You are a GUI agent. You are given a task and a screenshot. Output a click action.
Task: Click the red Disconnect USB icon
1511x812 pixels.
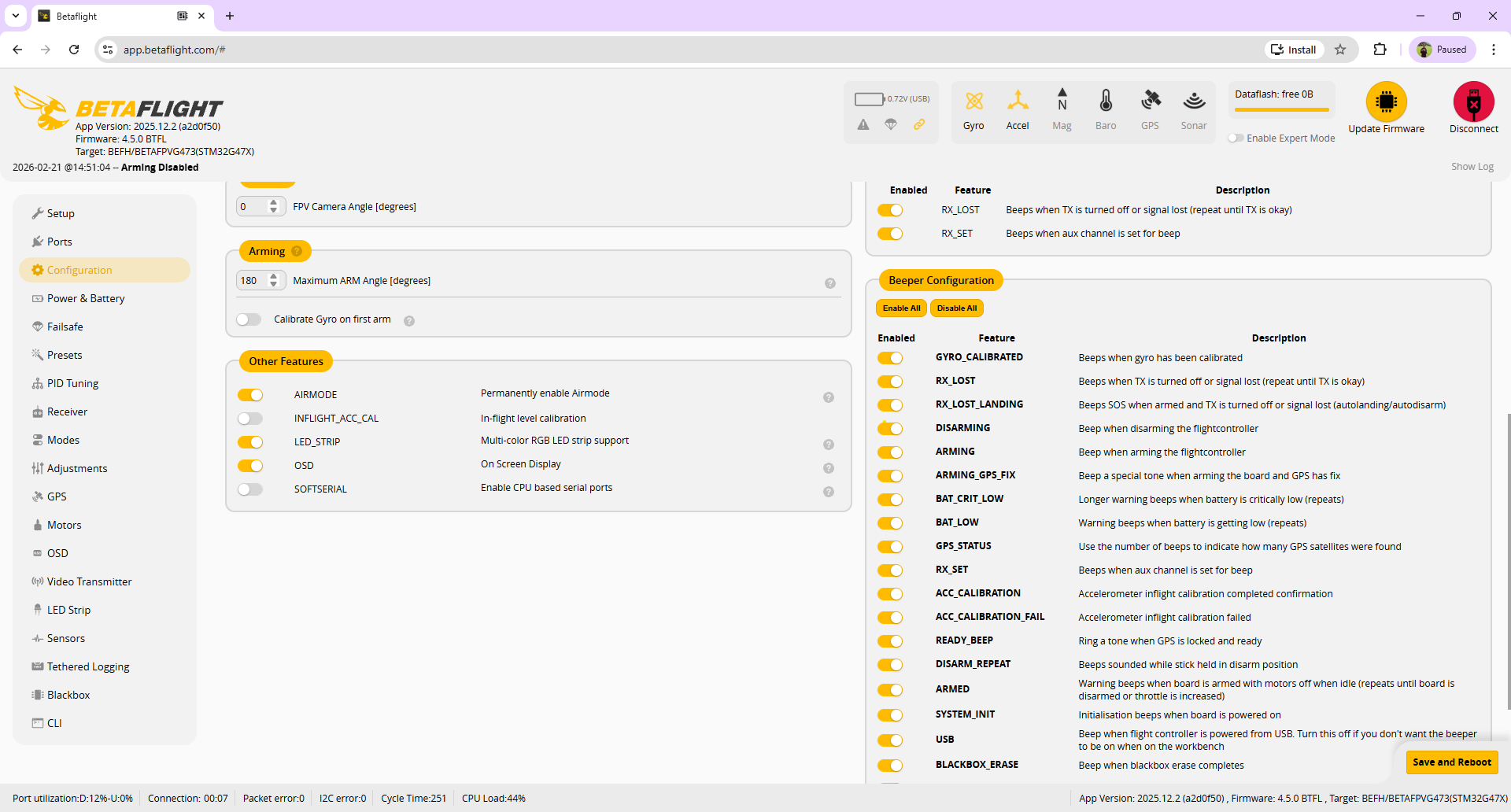pos(1473,101)
